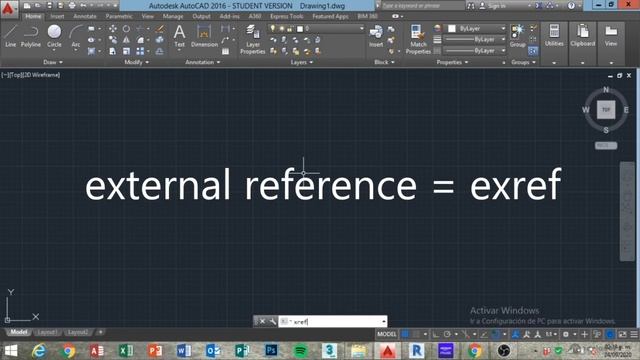Click the Table icon in the Annotation panel

coord(225,51)
